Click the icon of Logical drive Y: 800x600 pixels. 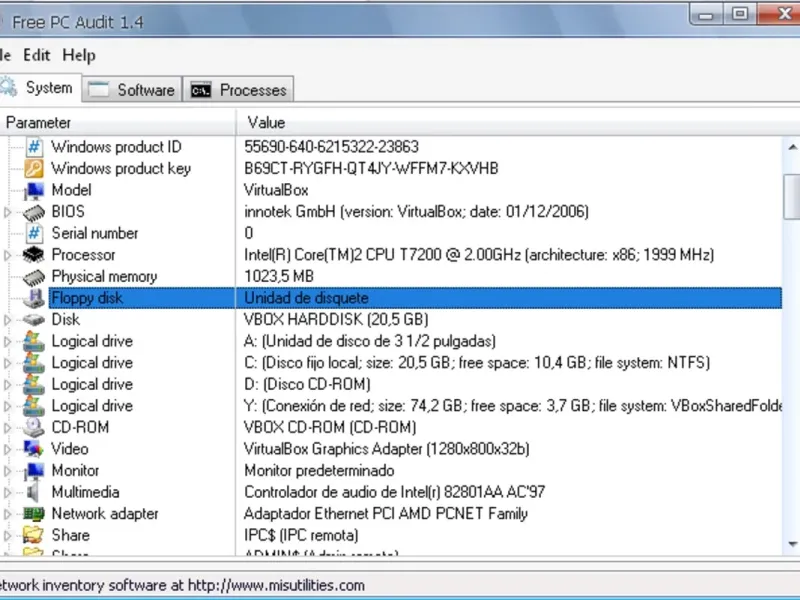coord(34,406)
